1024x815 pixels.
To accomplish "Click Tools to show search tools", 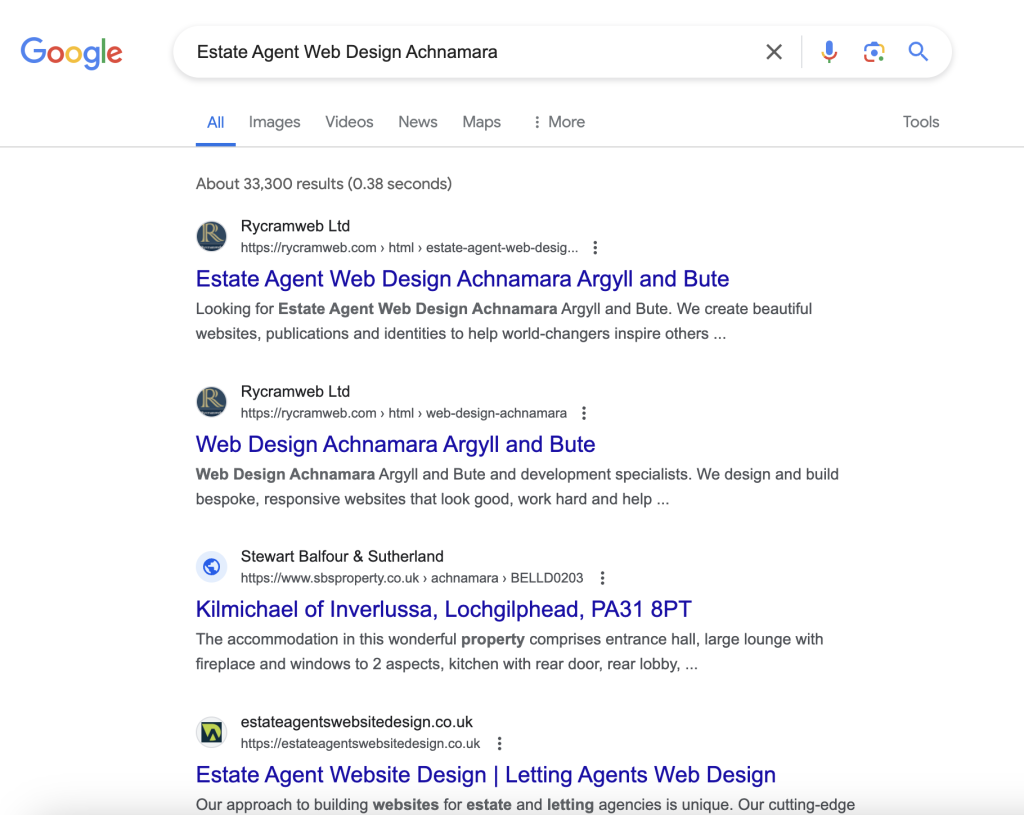I will (x=920, y=121).
